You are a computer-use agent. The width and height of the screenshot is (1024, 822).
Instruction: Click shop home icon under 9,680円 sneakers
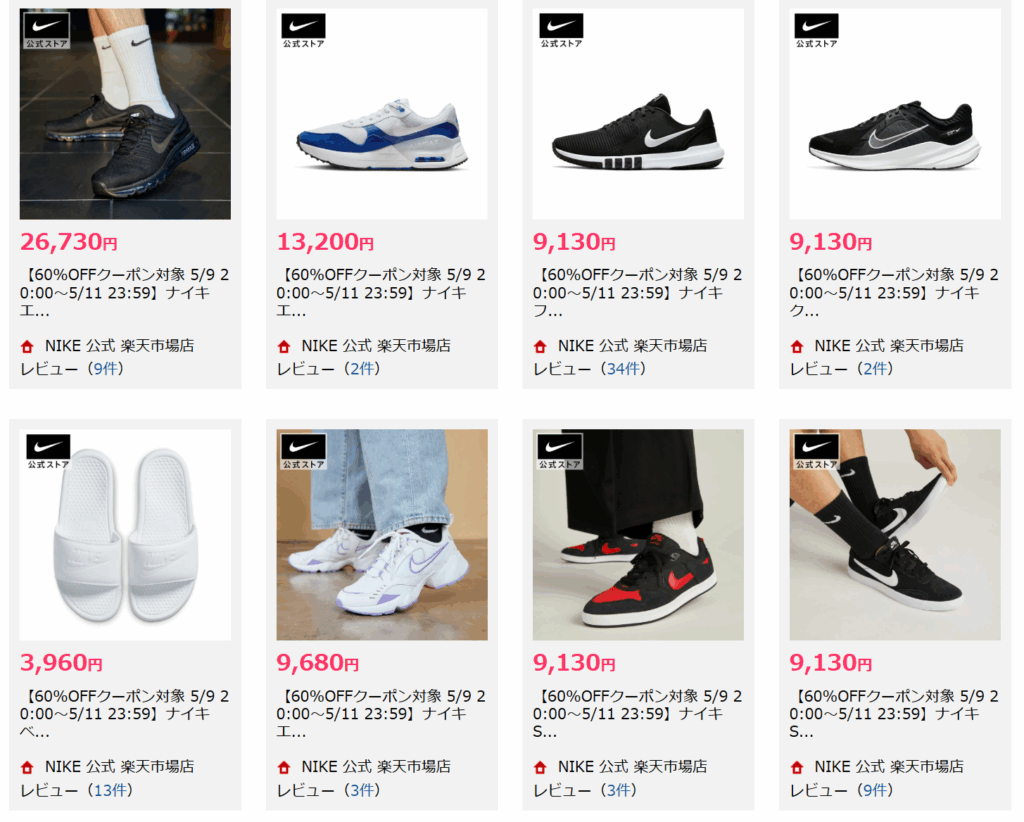(283, 767)
